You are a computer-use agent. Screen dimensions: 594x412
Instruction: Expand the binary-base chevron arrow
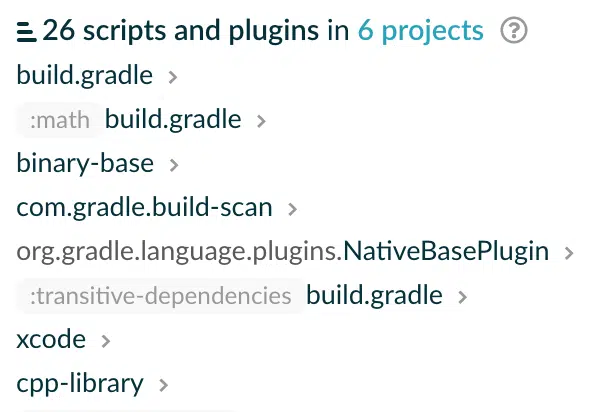click(x=174, y=165)
